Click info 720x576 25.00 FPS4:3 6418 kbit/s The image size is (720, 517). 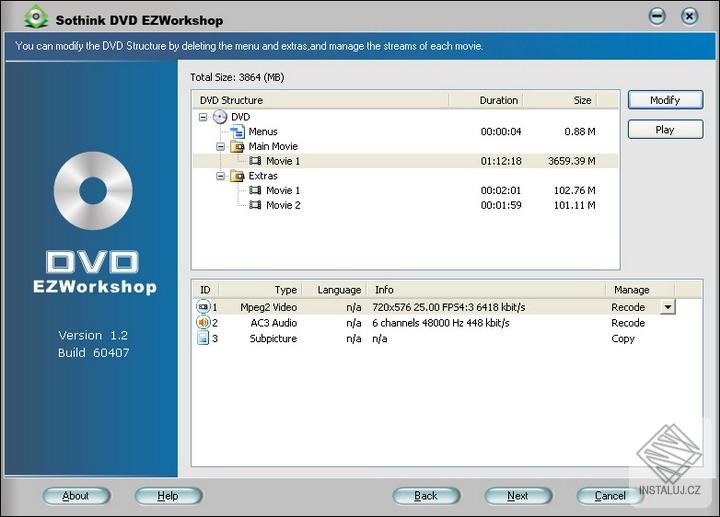pyautogui.click(x=449, y=307)
